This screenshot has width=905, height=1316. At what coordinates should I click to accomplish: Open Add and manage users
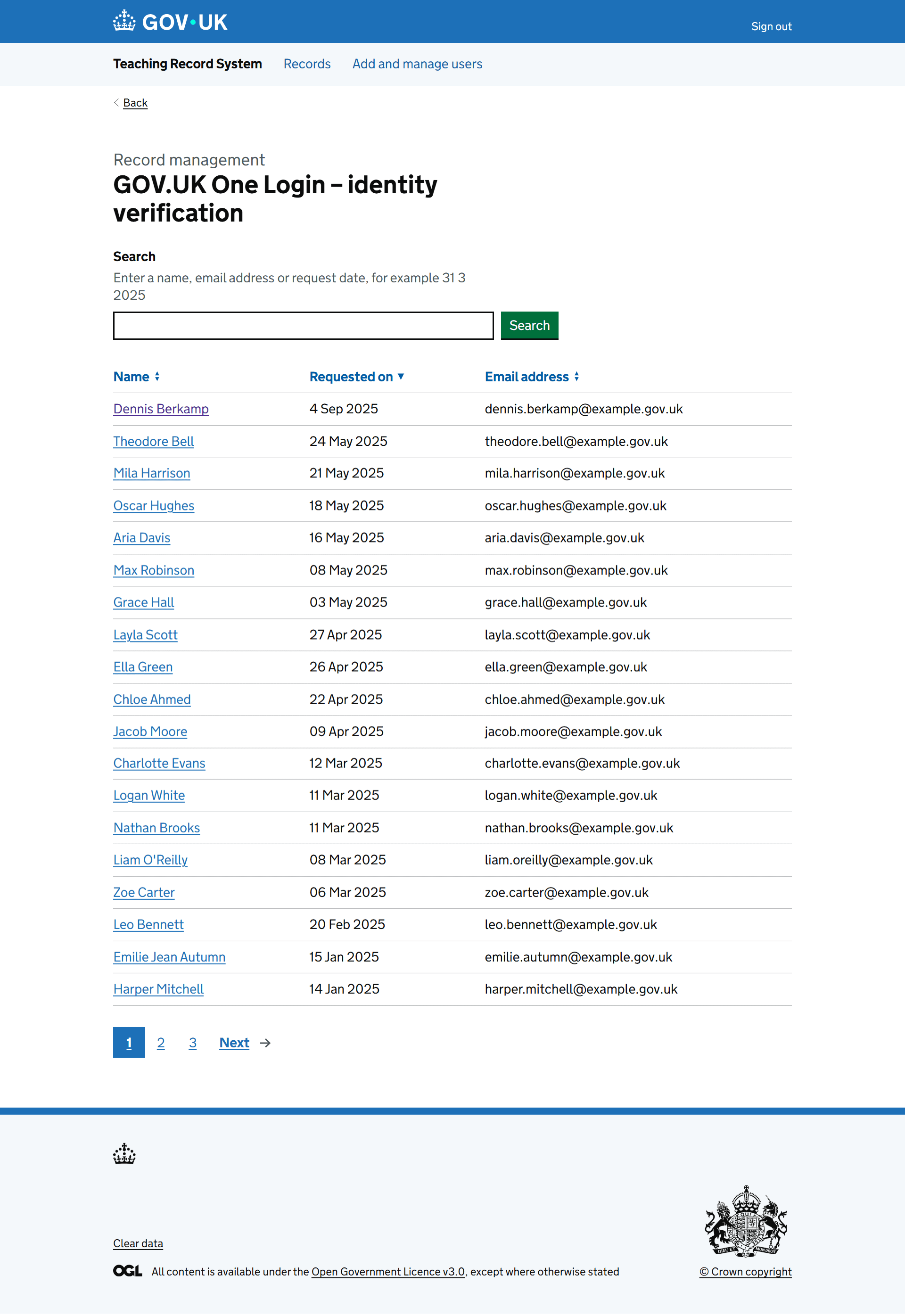pos(417,64)
